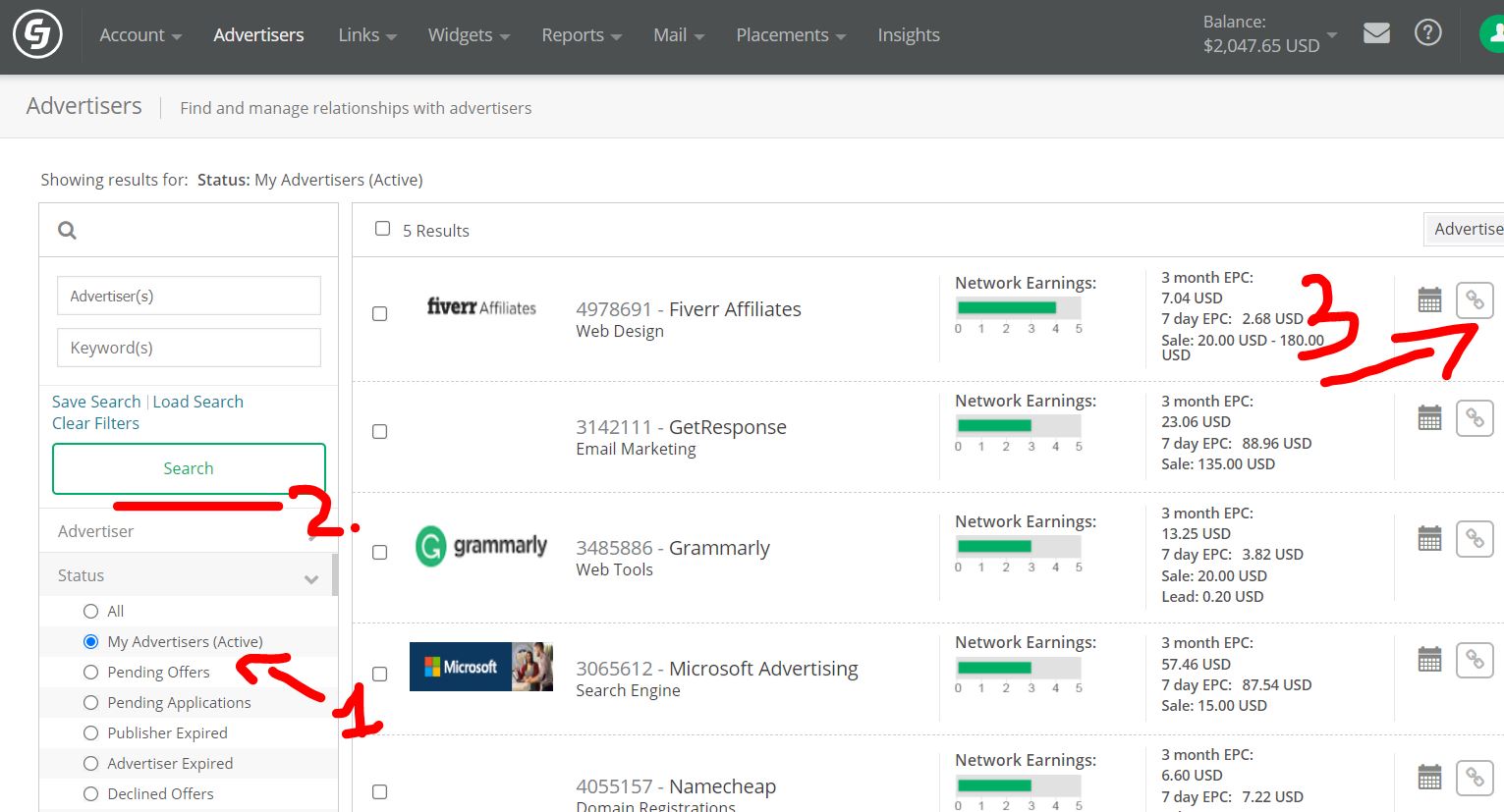
Task: Expand the Balance dropdown arrow
Action: pos(1332,35)
